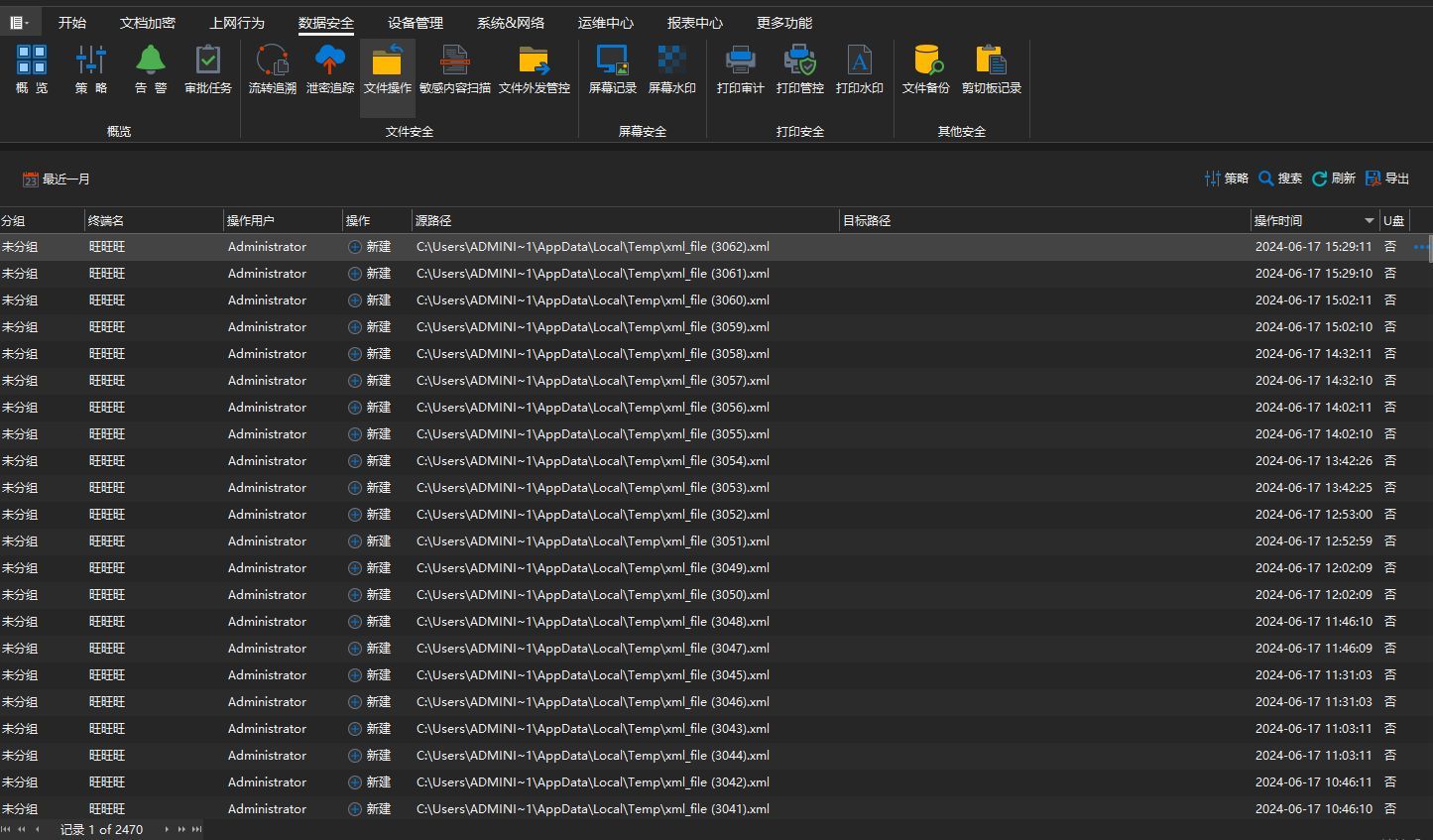The height and width of the screenshot is (840, 1433).
Task: Select row with xml_file (3060).xml
Action: click(x=714, y=300)
